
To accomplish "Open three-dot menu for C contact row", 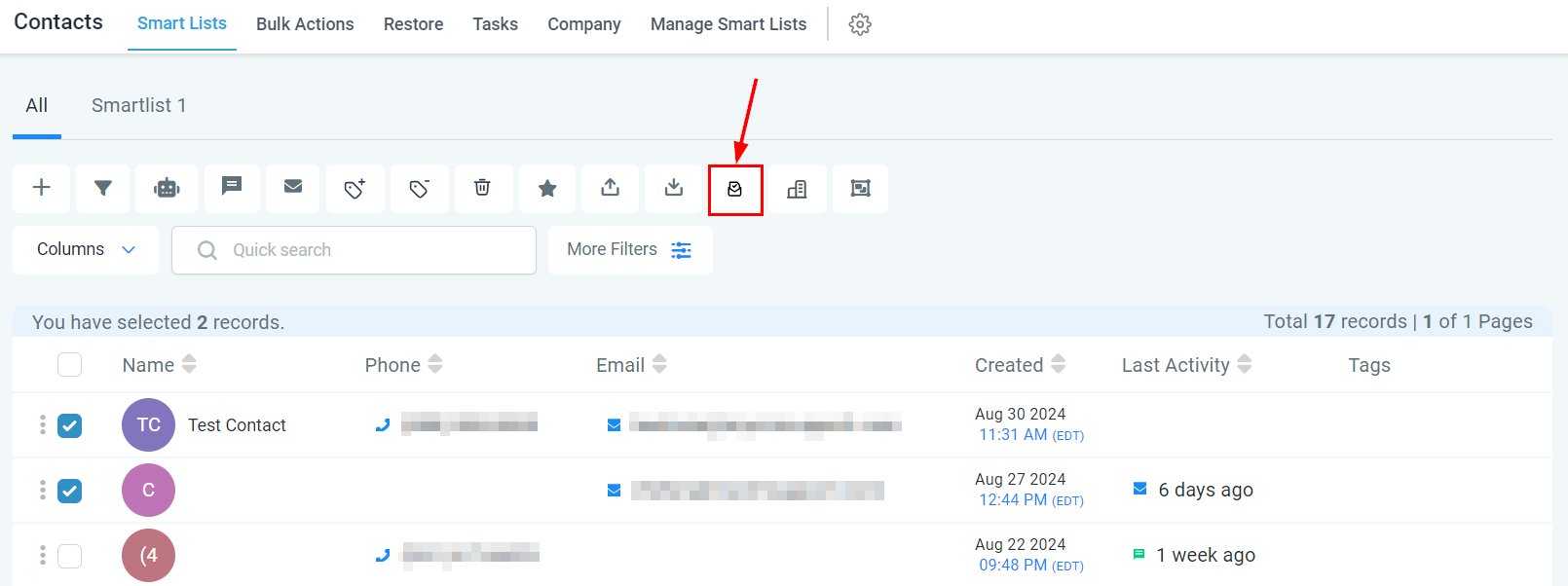I will point(42,490).
